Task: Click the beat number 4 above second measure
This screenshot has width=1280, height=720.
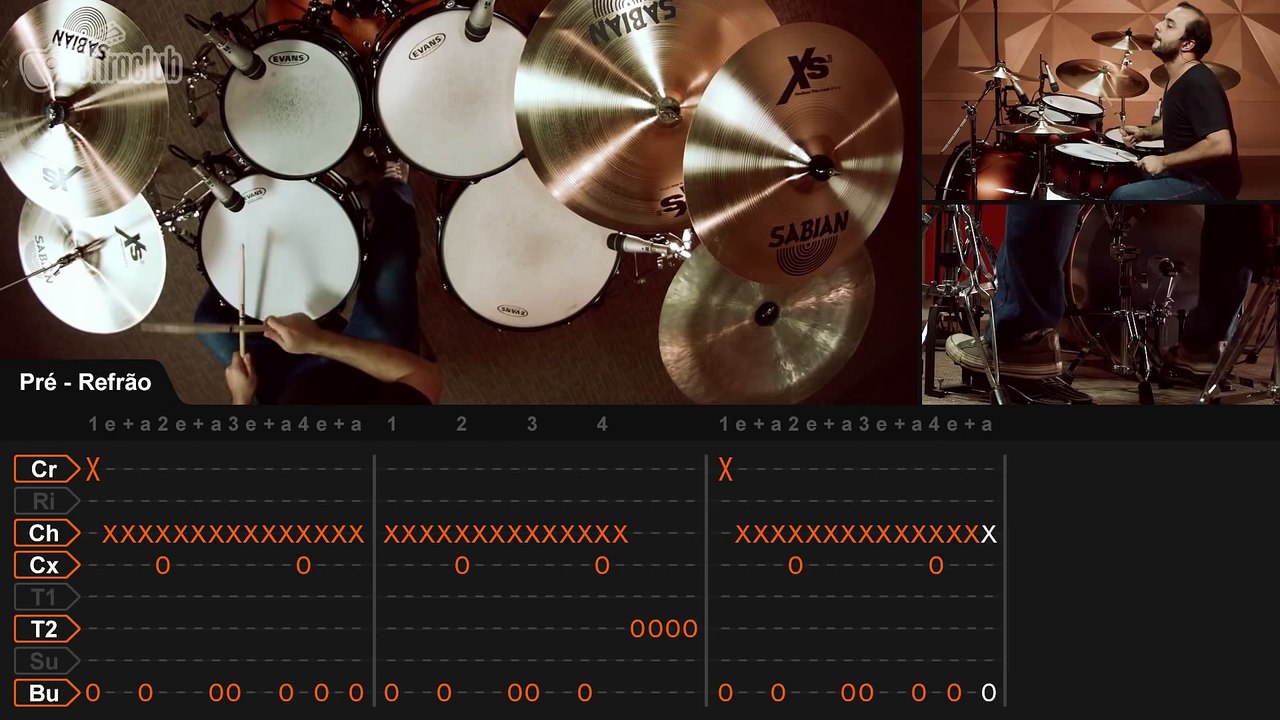Action: [602, 424]
